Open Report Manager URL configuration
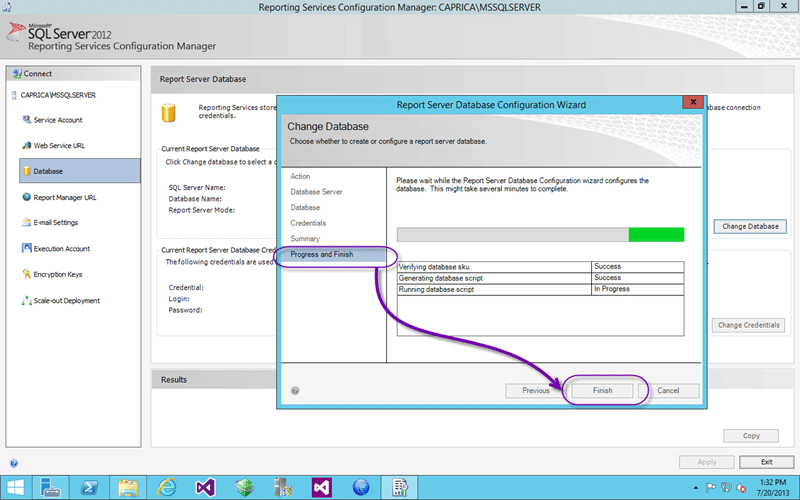 (64, 197)
